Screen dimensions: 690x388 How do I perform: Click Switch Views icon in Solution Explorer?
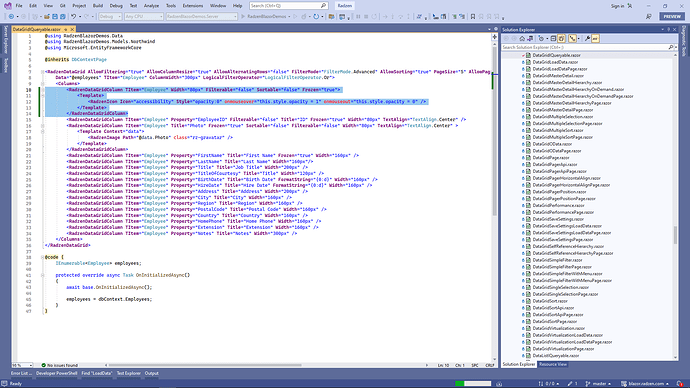pos(530,39)
